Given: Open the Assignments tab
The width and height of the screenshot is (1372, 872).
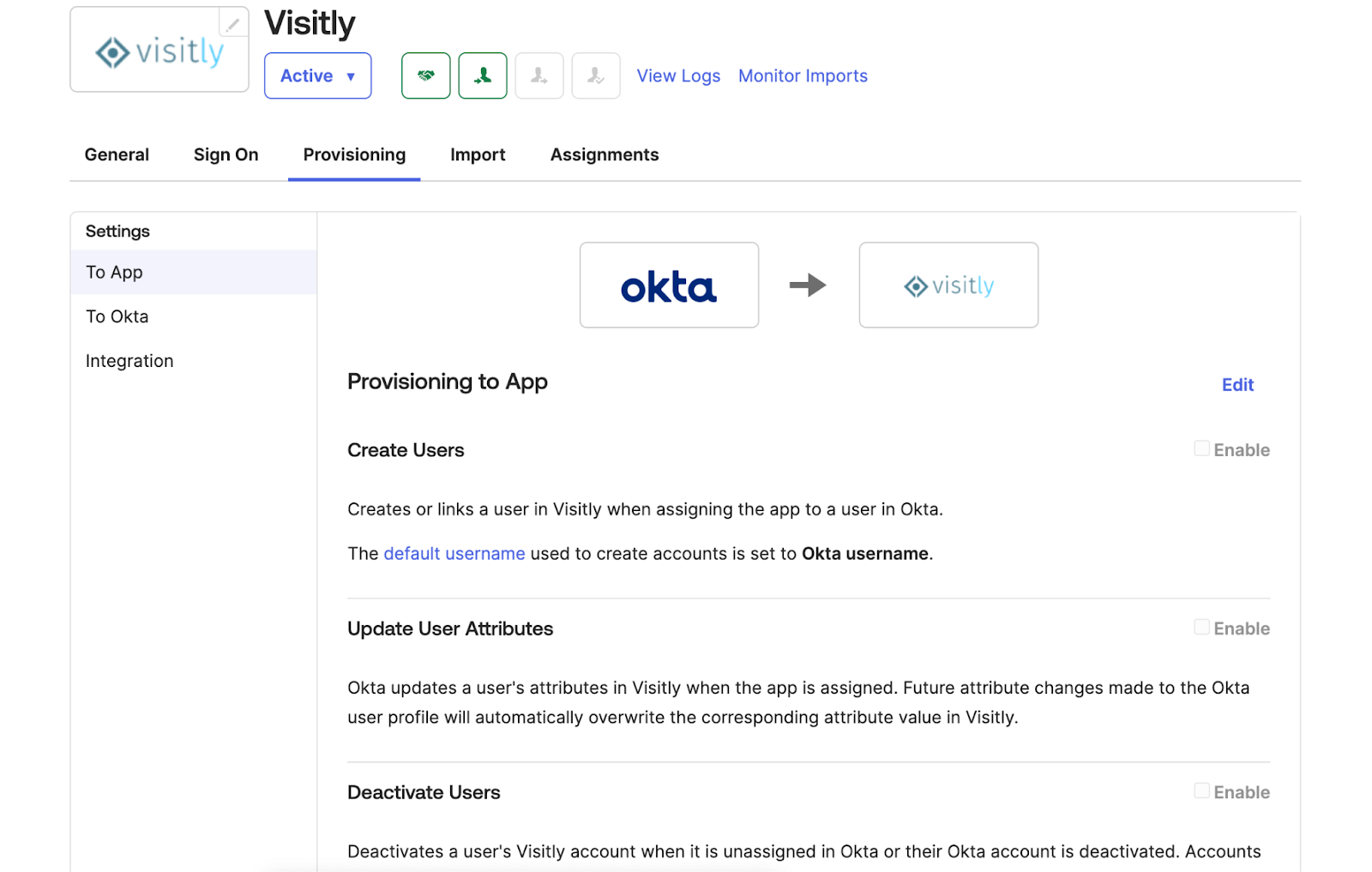Looking at the screenshot, I should [x=605, y=154].
